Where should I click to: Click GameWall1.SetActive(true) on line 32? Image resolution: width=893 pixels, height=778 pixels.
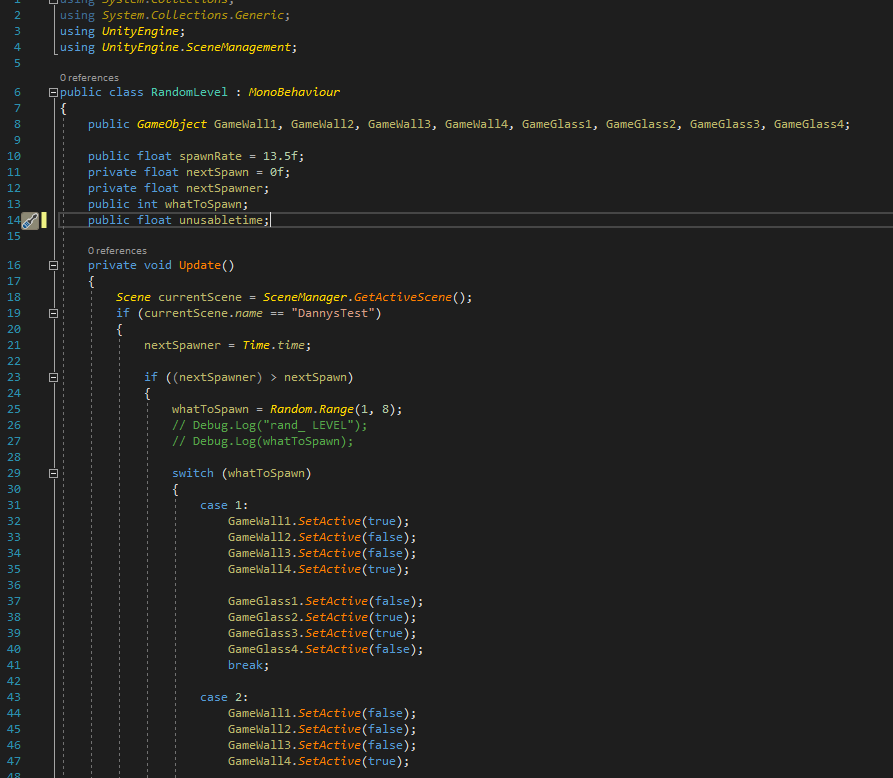pyautogui.click(x=318, y=521)
